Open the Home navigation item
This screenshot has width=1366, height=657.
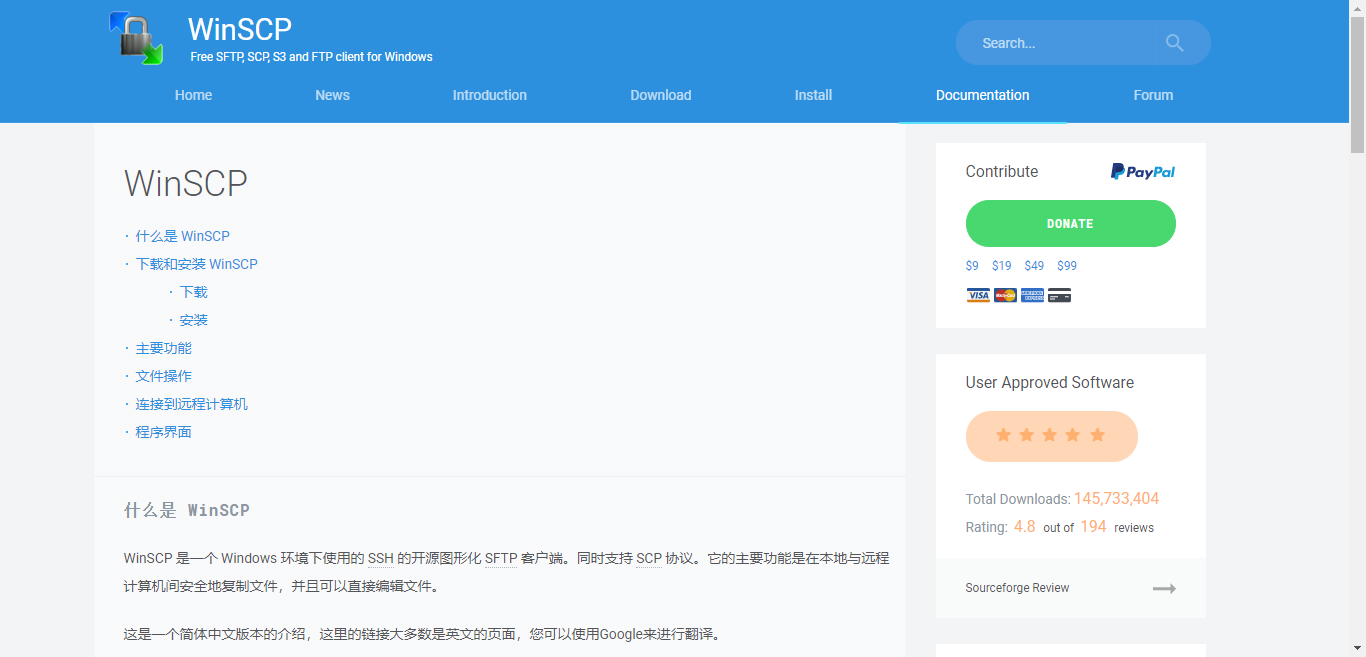193,95
